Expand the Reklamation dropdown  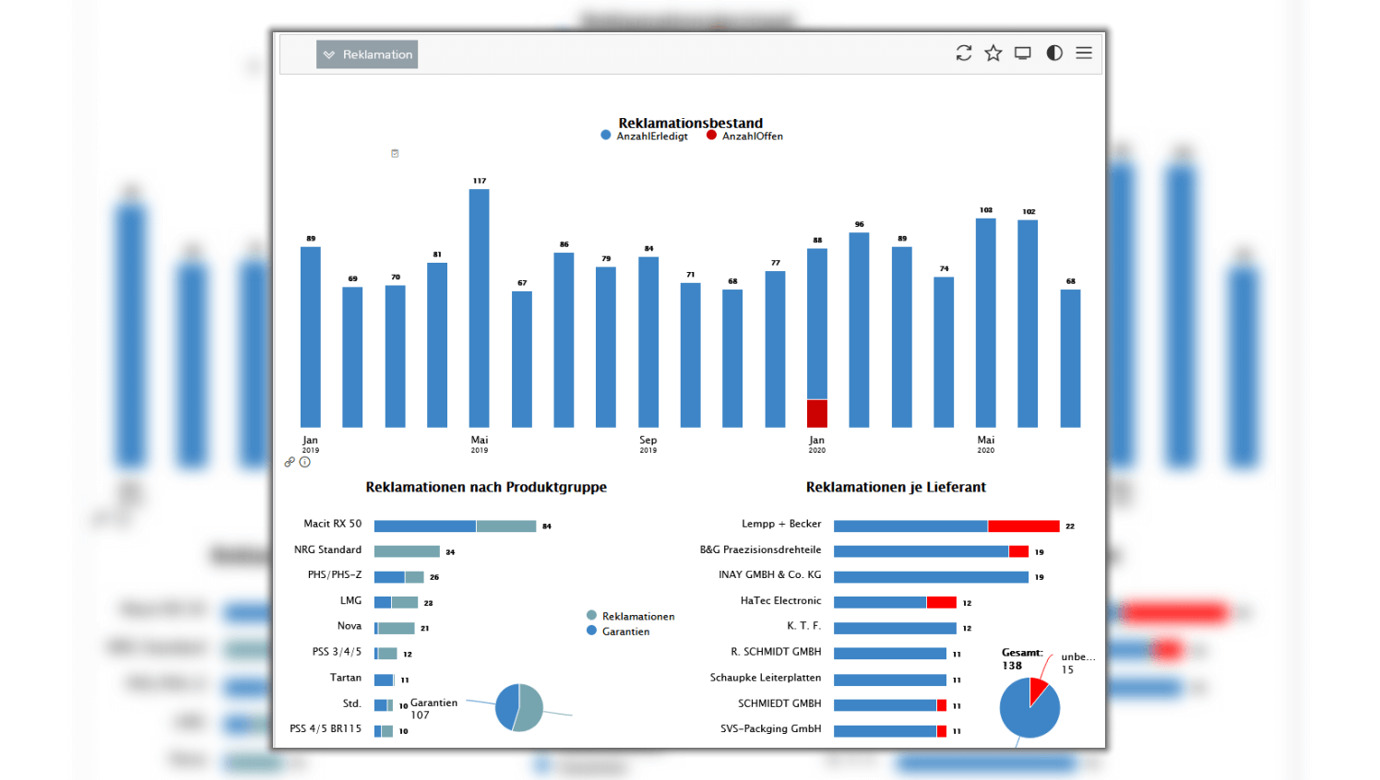367,55
